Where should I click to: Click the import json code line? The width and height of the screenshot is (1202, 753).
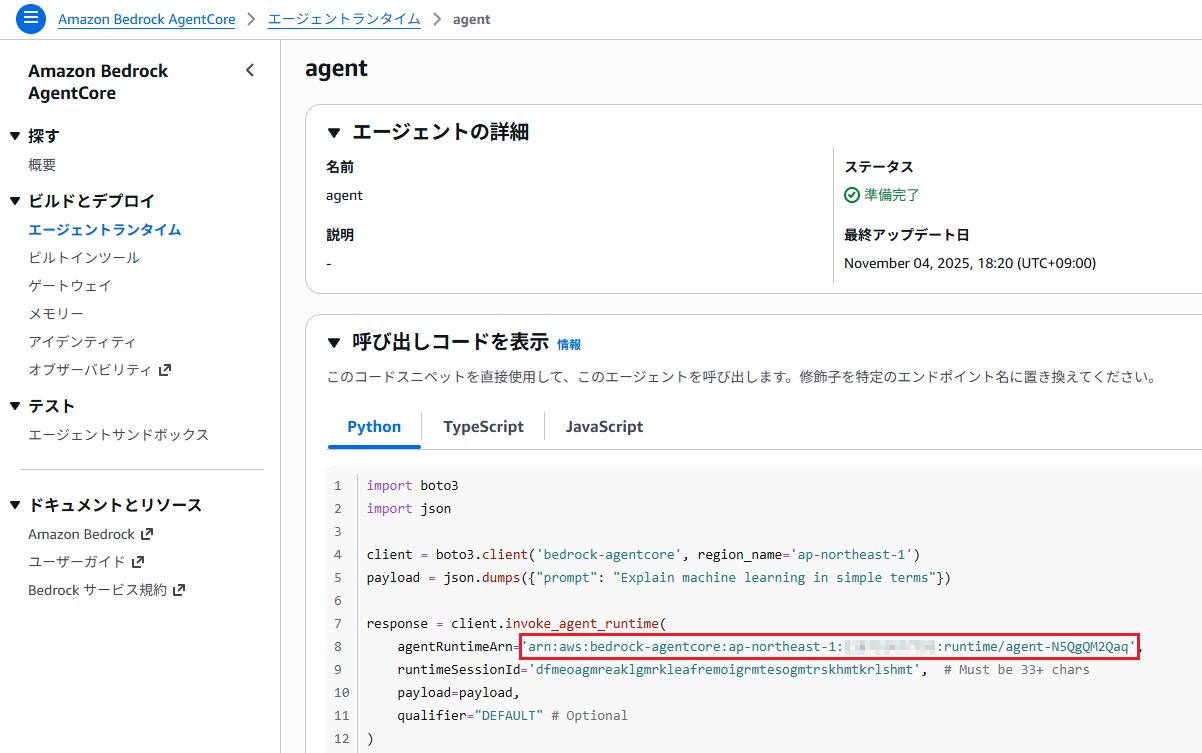pos(409,508)
